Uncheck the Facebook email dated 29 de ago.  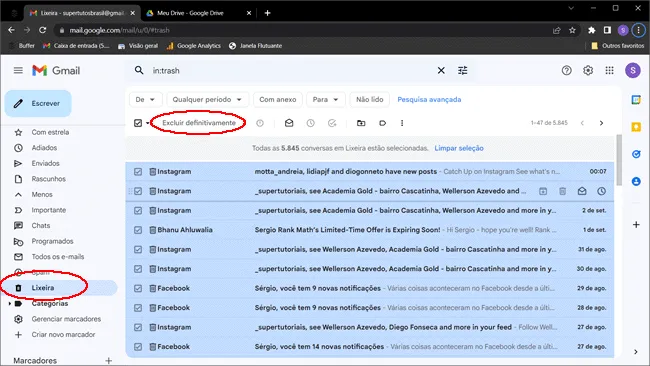(138, 288)
